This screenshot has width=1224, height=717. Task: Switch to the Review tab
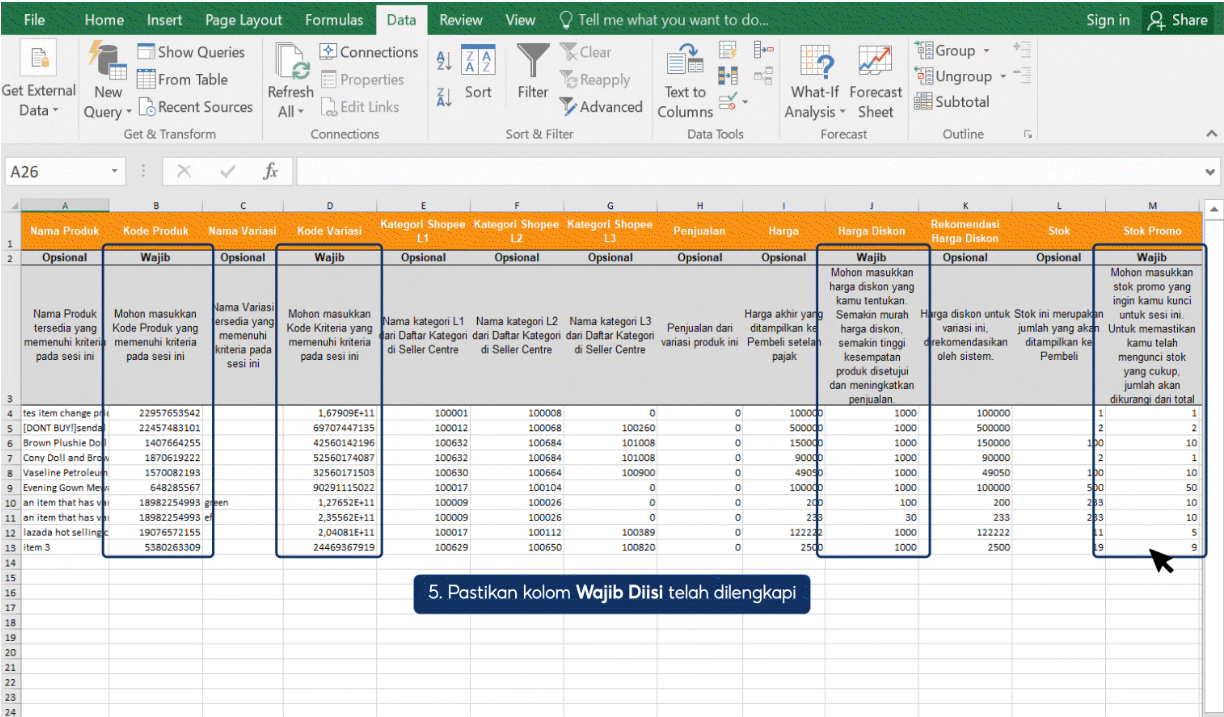(x=461, y=20)
